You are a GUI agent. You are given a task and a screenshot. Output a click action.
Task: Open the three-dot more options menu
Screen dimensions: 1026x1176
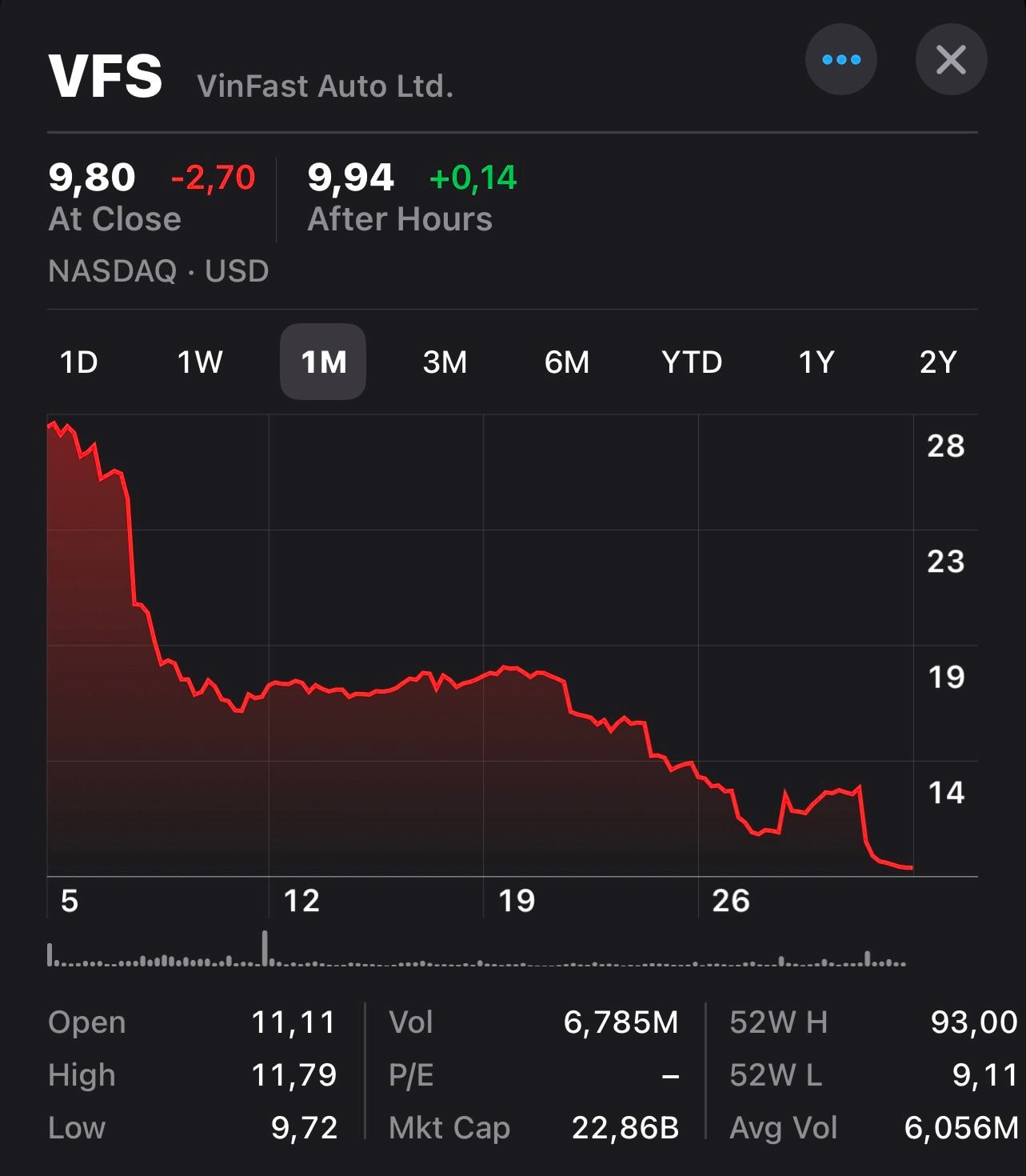tap(840, 60)
